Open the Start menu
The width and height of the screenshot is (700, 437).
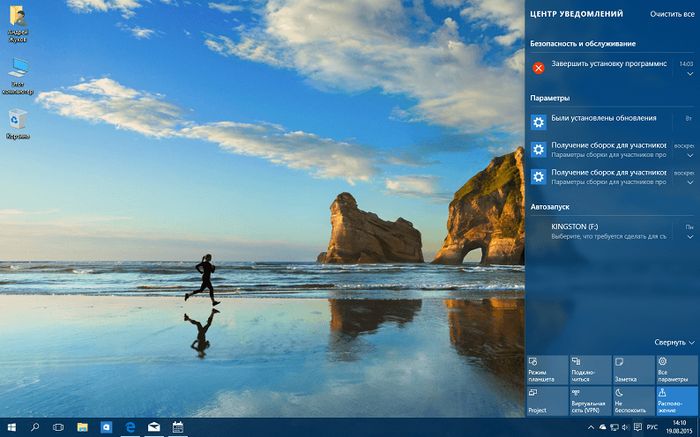12,427
